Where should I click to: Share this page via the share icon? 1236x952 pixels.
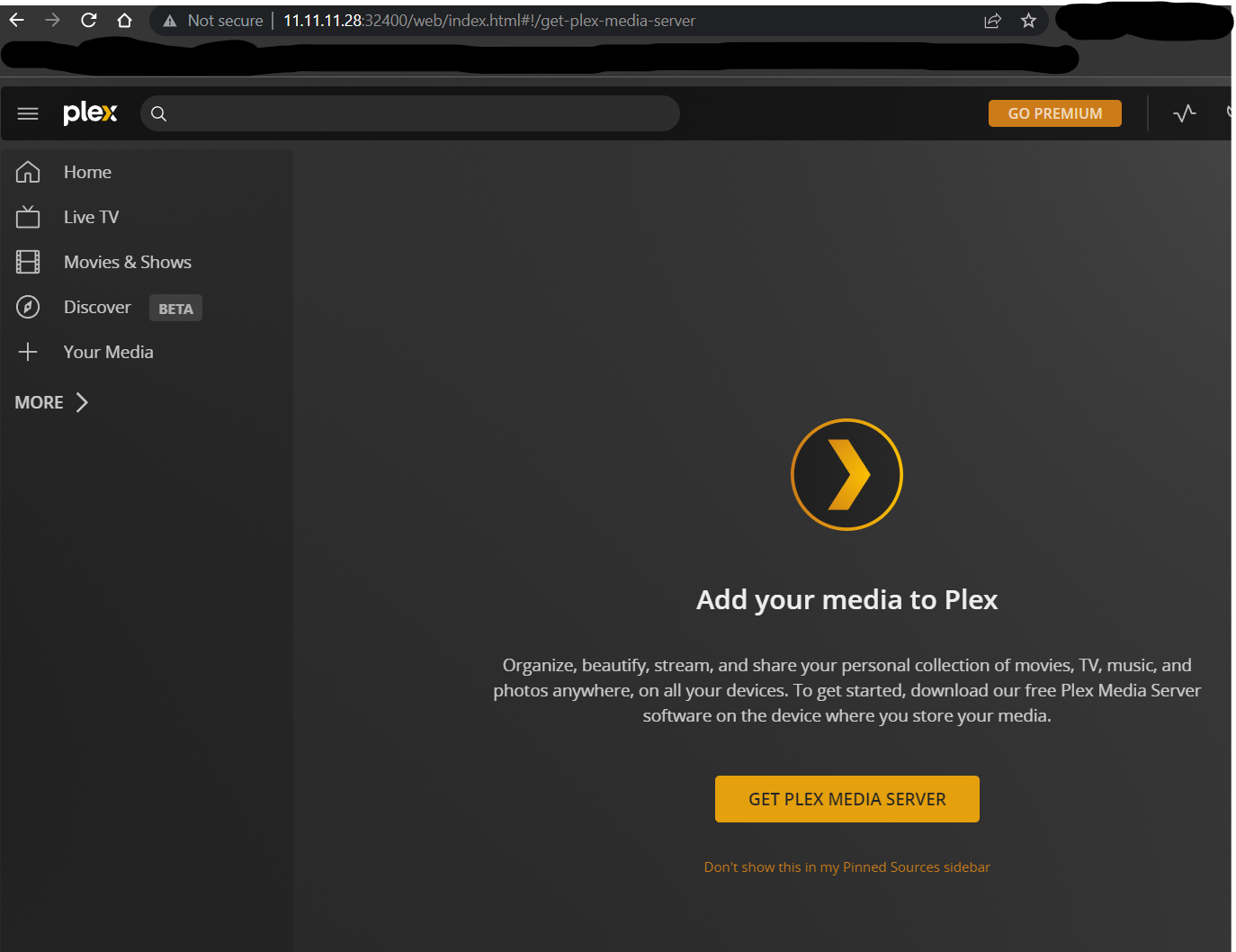(x=992, y=21)
